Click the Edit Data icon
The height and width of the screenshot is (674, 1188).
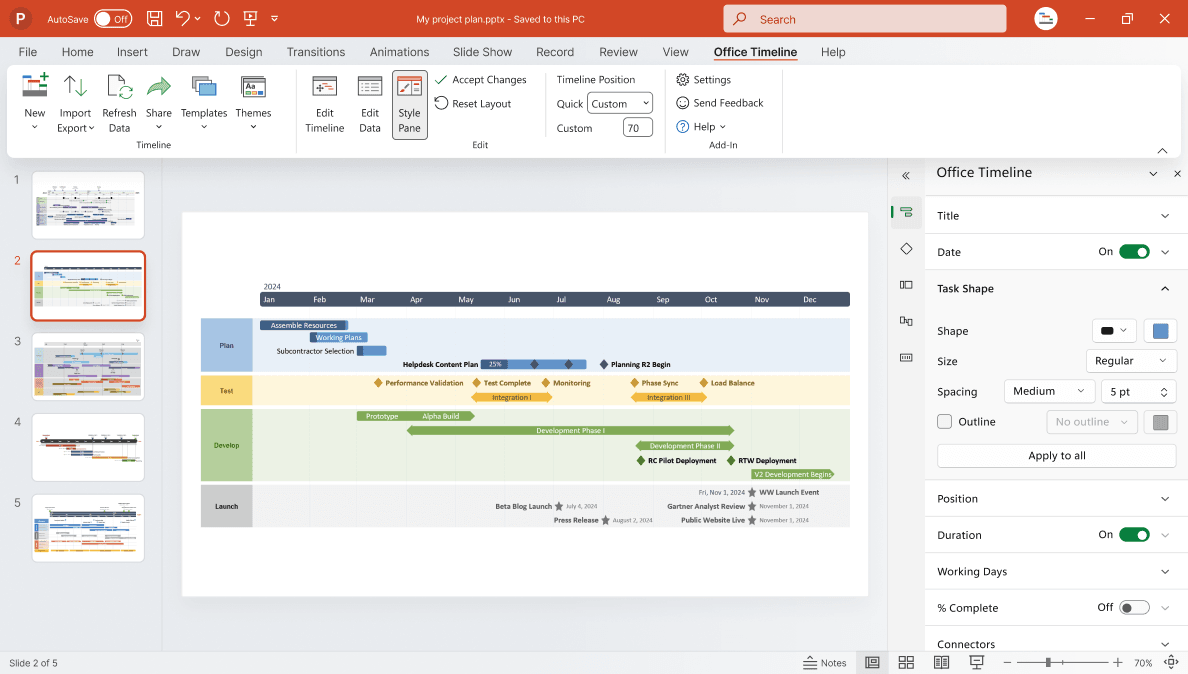369,103
